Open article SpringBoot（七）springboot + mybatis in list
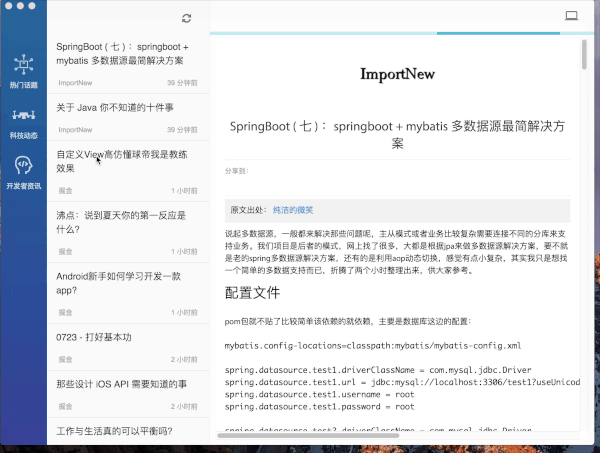Image resolution: width=600 pixels, height=453 pixels. pos(128,64)
